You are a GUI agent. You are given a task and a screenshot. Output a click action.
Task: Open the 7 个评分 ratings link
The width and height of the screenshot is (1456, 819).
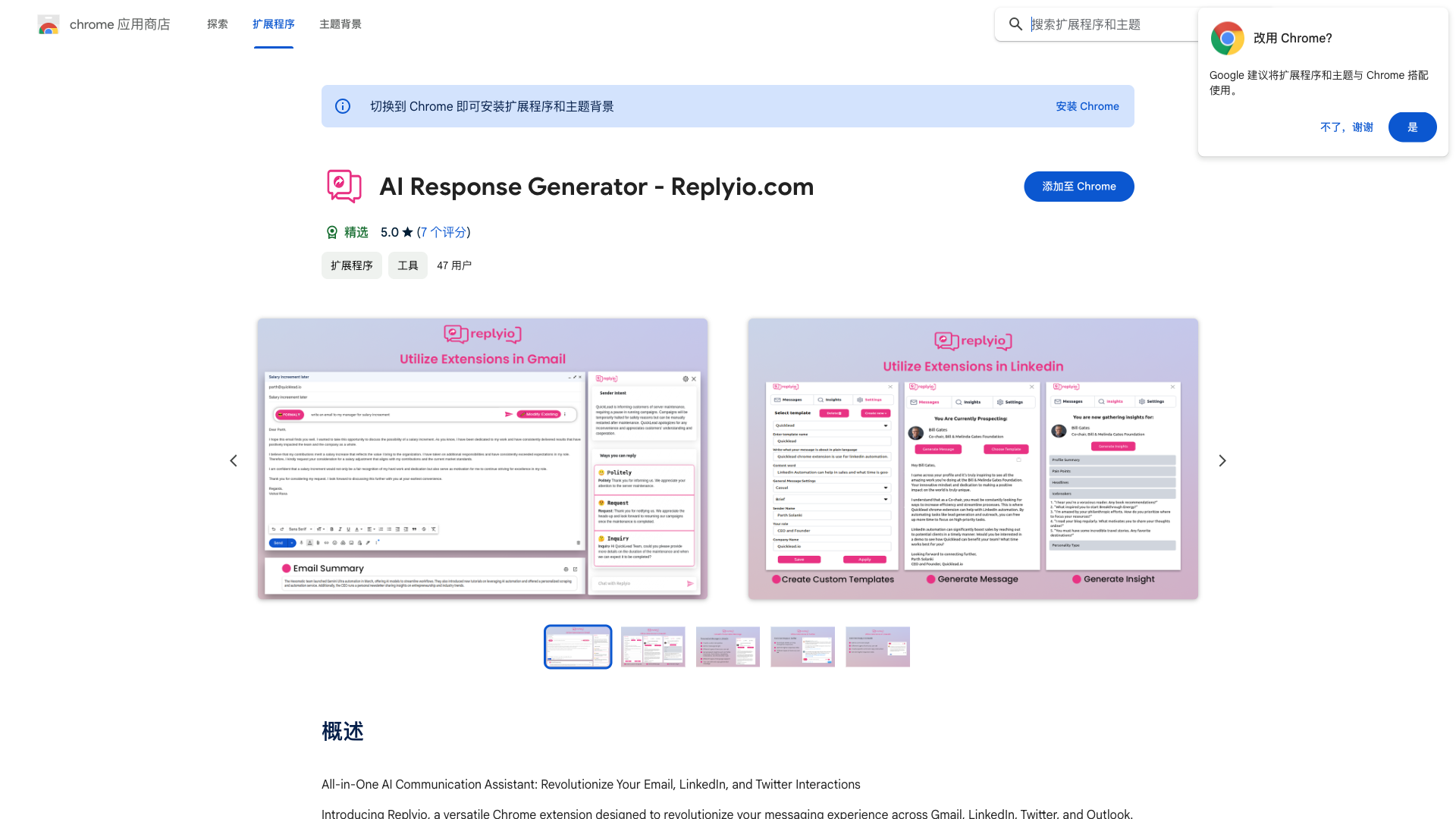tap(444, 232)
